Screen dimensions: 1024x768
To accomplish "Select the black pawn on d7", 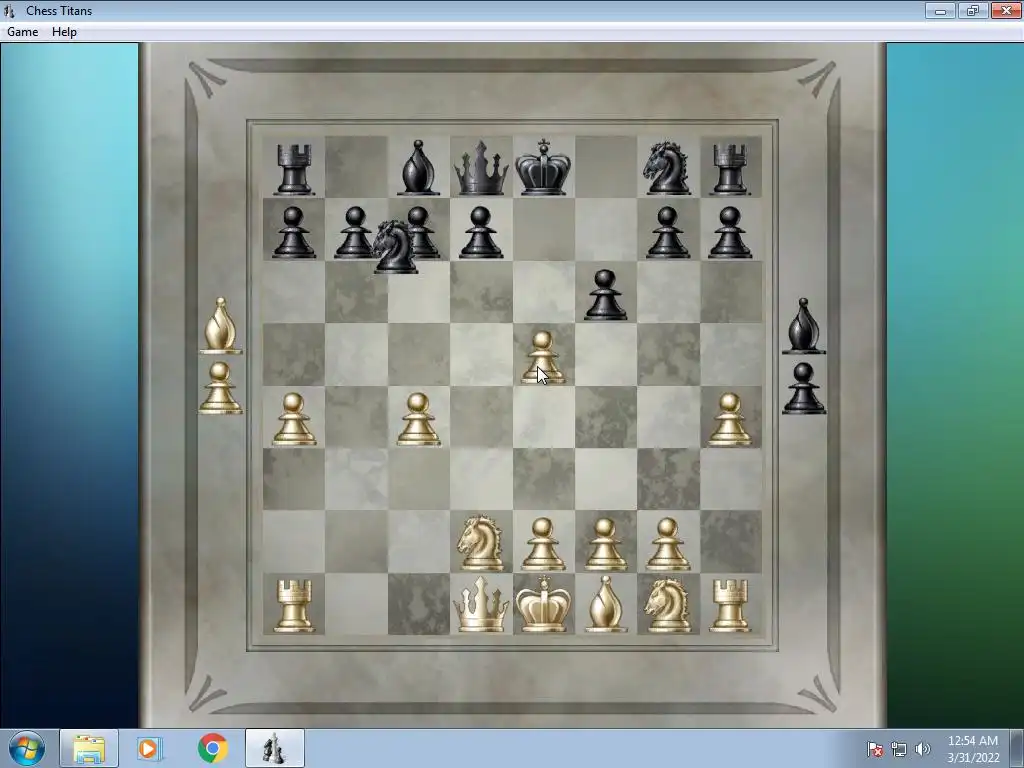I will click(x=481, y=232).
